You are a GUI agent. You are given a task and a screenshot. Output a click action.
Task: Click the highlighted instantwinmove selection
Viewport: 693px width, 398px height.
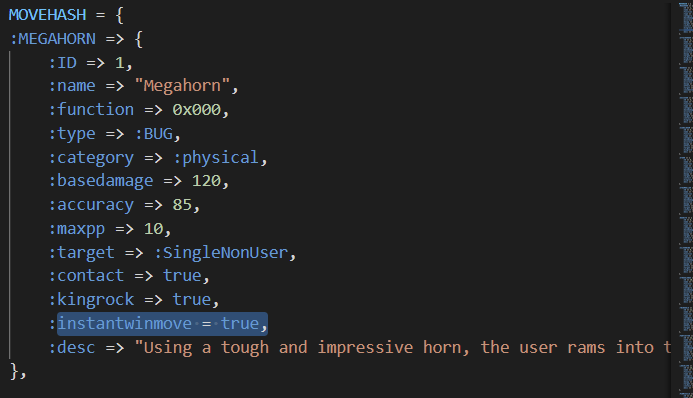pyautogui.click(x=162, y=323)
